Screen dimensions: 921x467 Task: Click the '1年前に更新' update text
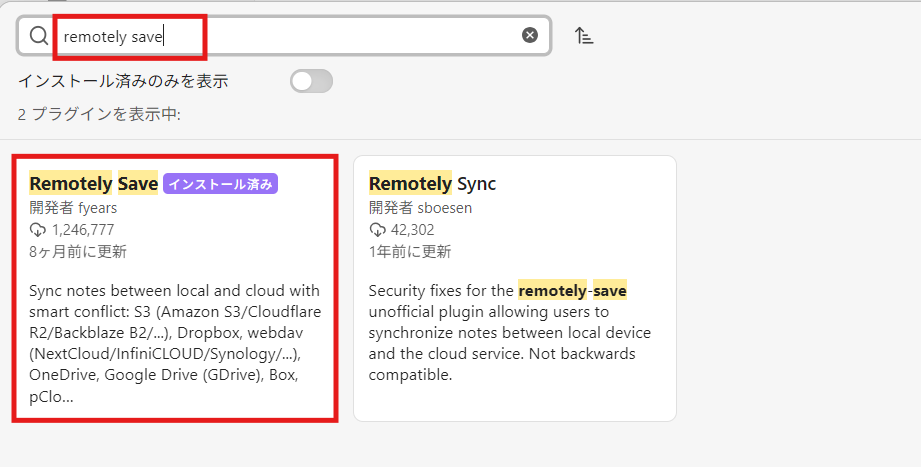pyautogui.click(x=410, y=251)
